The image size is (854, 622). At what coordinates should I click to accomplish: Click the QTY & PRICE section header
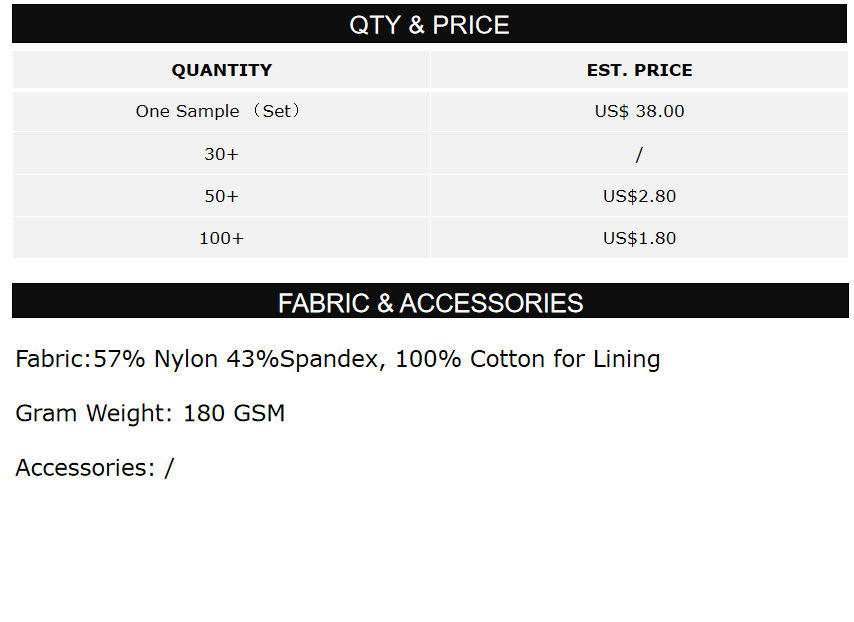coord(429,25)
